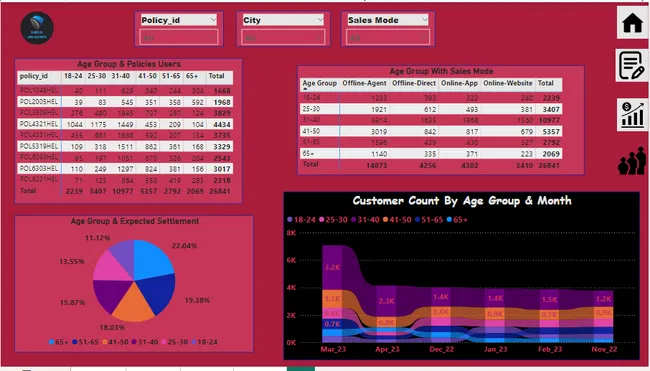Click the 18-24 legend entry in ribbon chart

click(301, 220)
